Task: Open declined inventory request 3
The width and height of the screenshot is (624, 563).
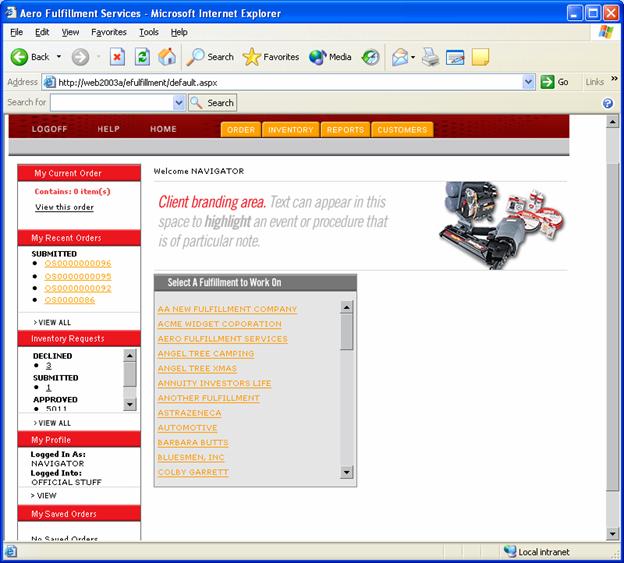Action: tap(49, 365)
